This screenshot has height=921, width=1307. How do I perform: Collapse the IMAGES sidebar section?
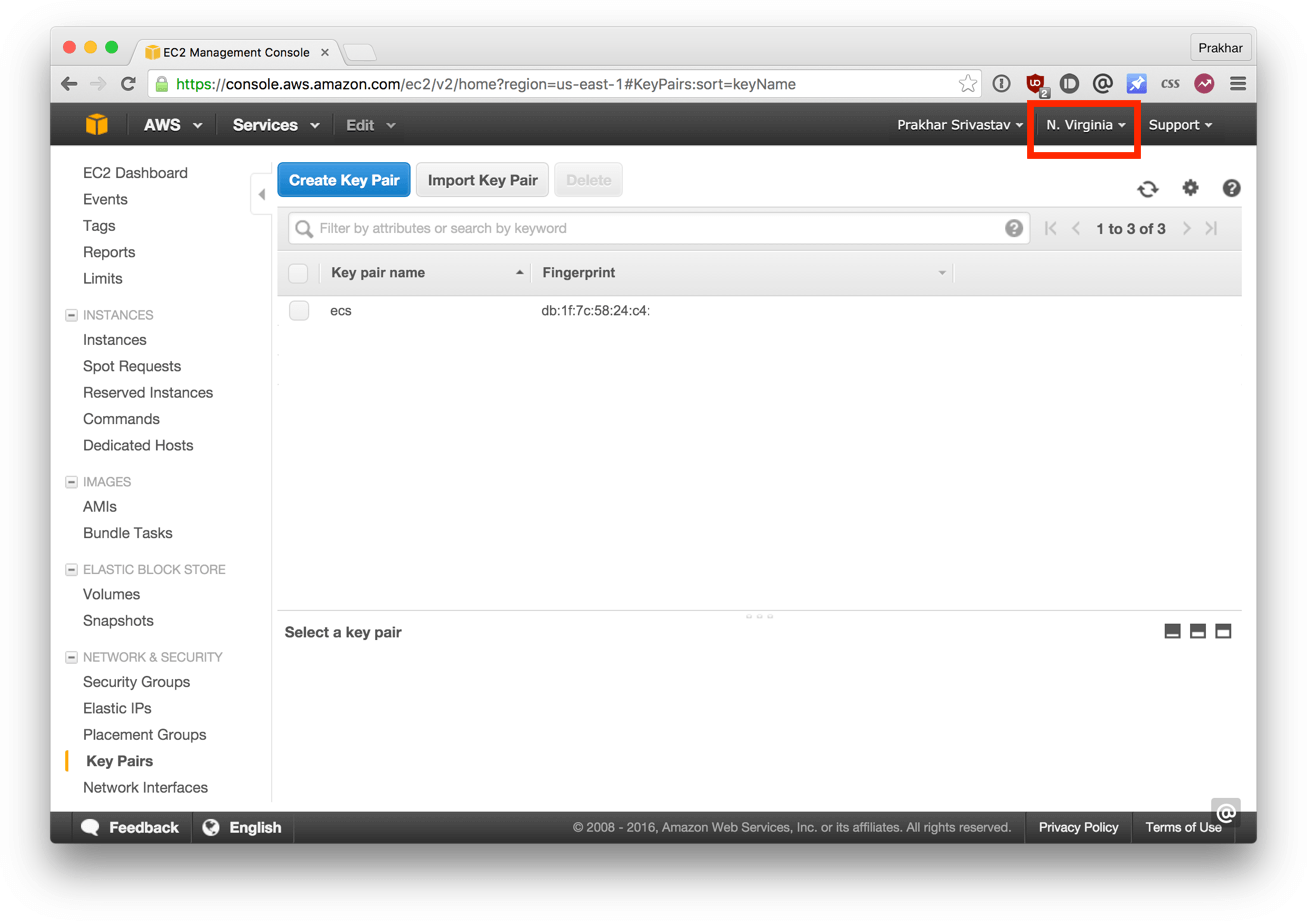point(71,482)
